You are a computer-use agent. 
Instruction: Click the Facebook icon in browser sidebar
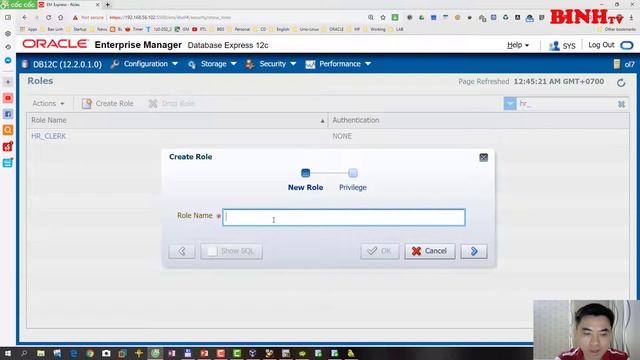coord(8,114)
